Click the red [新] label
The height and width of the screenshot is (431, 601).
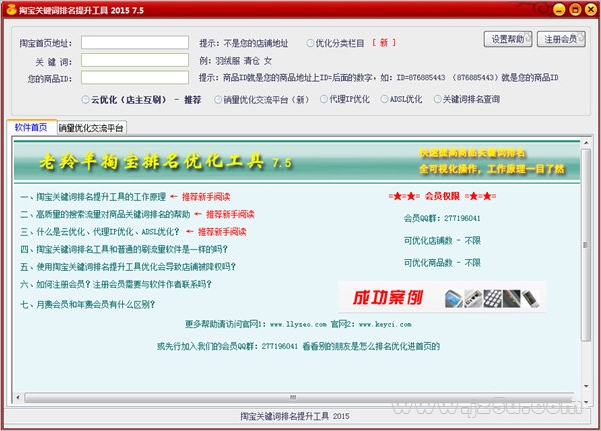coord(384,43)
